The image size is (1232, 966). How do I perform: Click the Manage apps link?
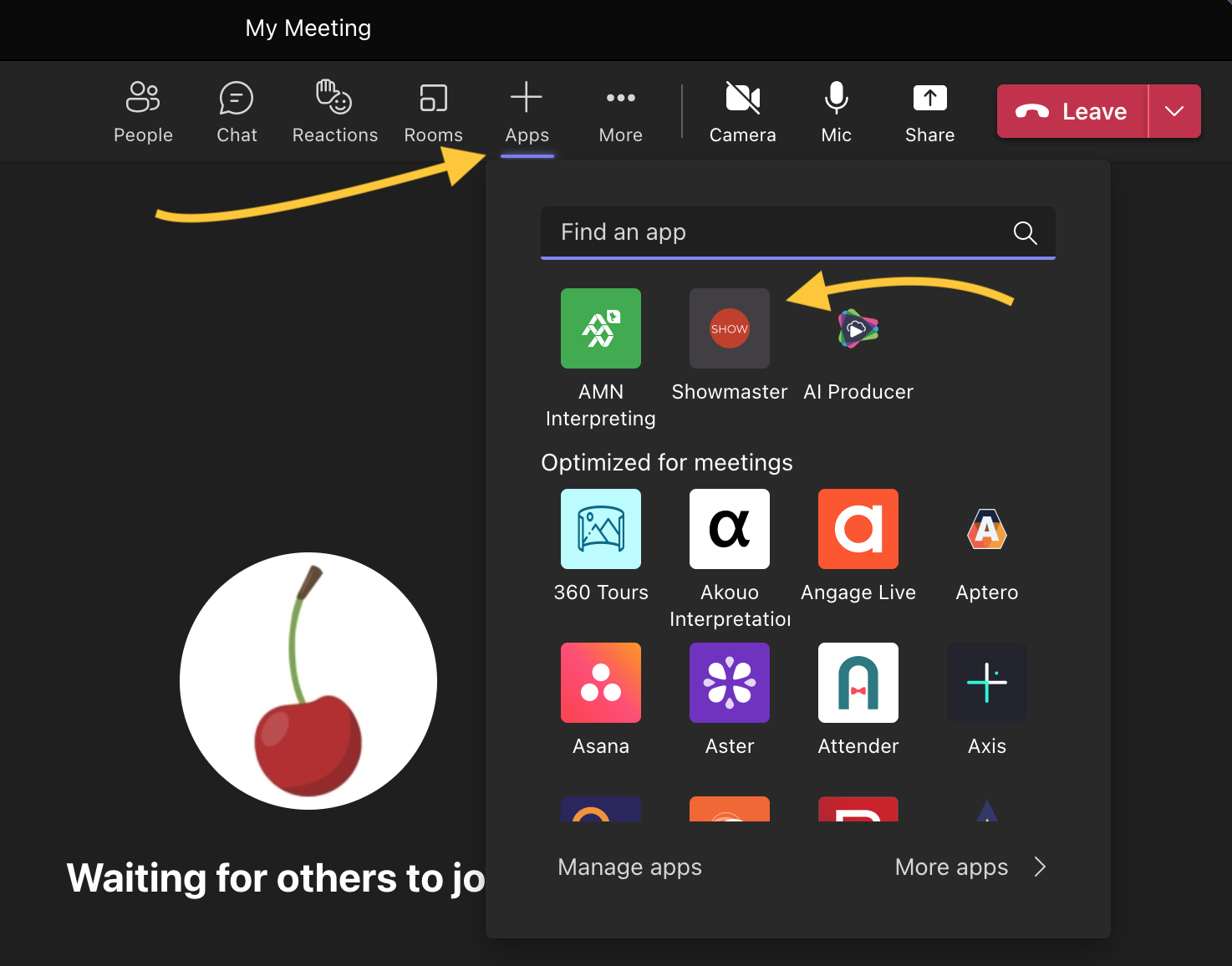pos(629,867)
